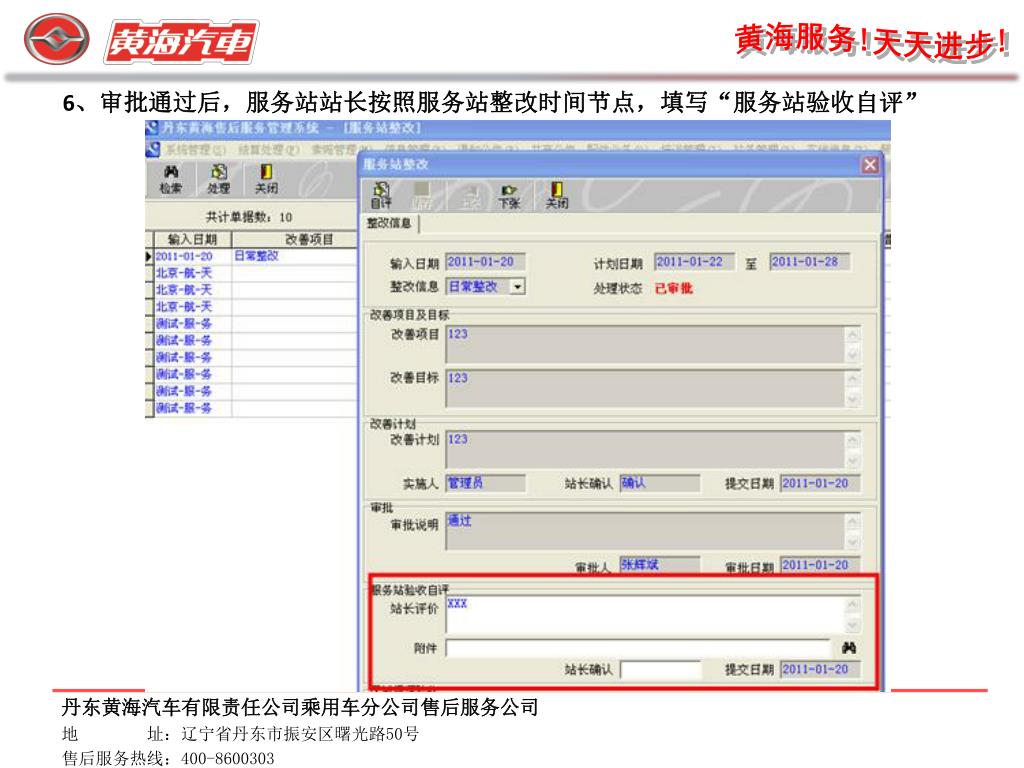Click the scroll-up arrow of the 改善计划 text area
Image resolution: width=1024 pixels, height=768 pixels.
pyautogui.click(x=852, y=440)
